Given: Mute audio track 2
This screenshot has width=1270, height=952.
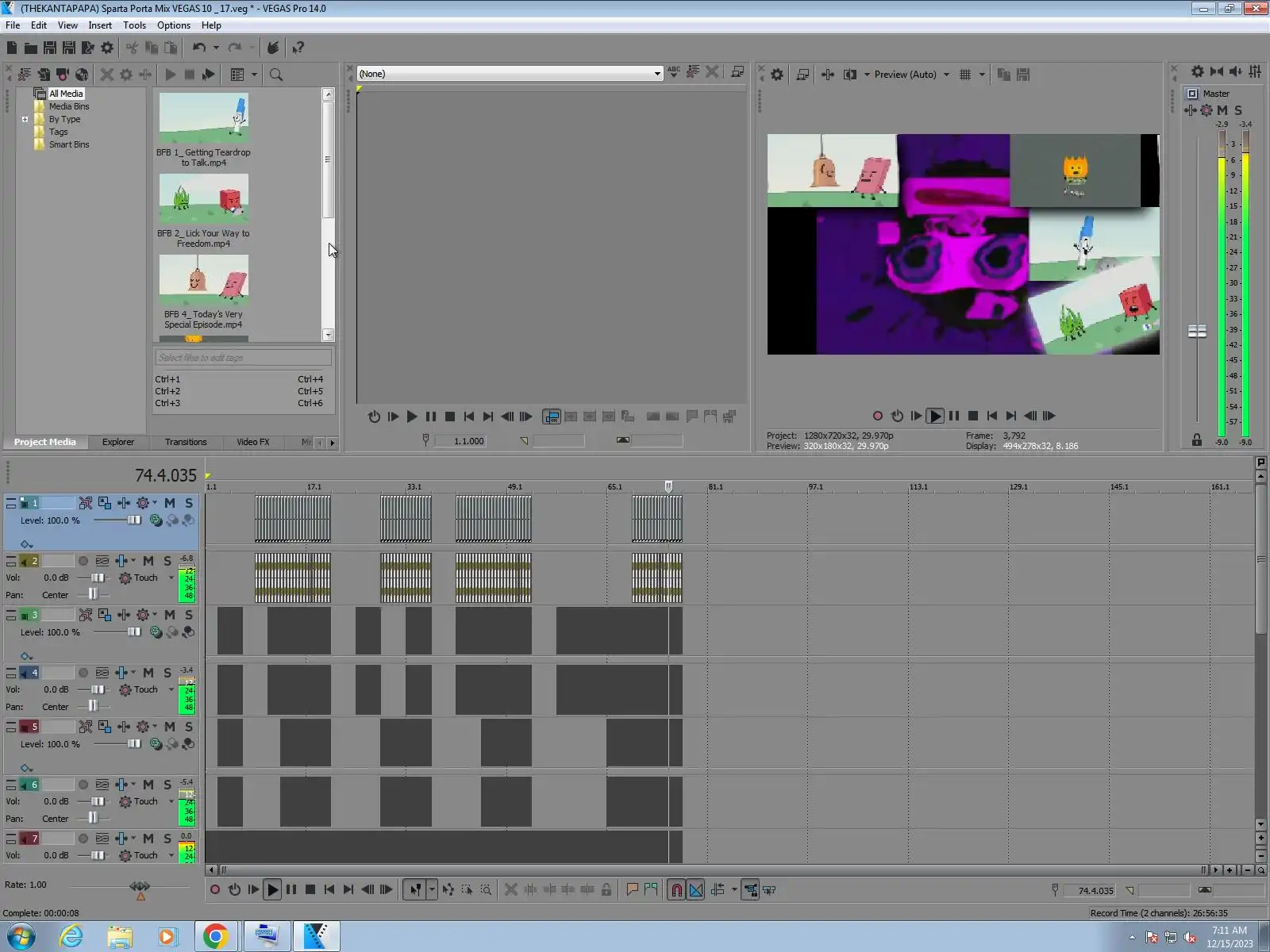Looking at the screenshot, I should coord(148,561).
